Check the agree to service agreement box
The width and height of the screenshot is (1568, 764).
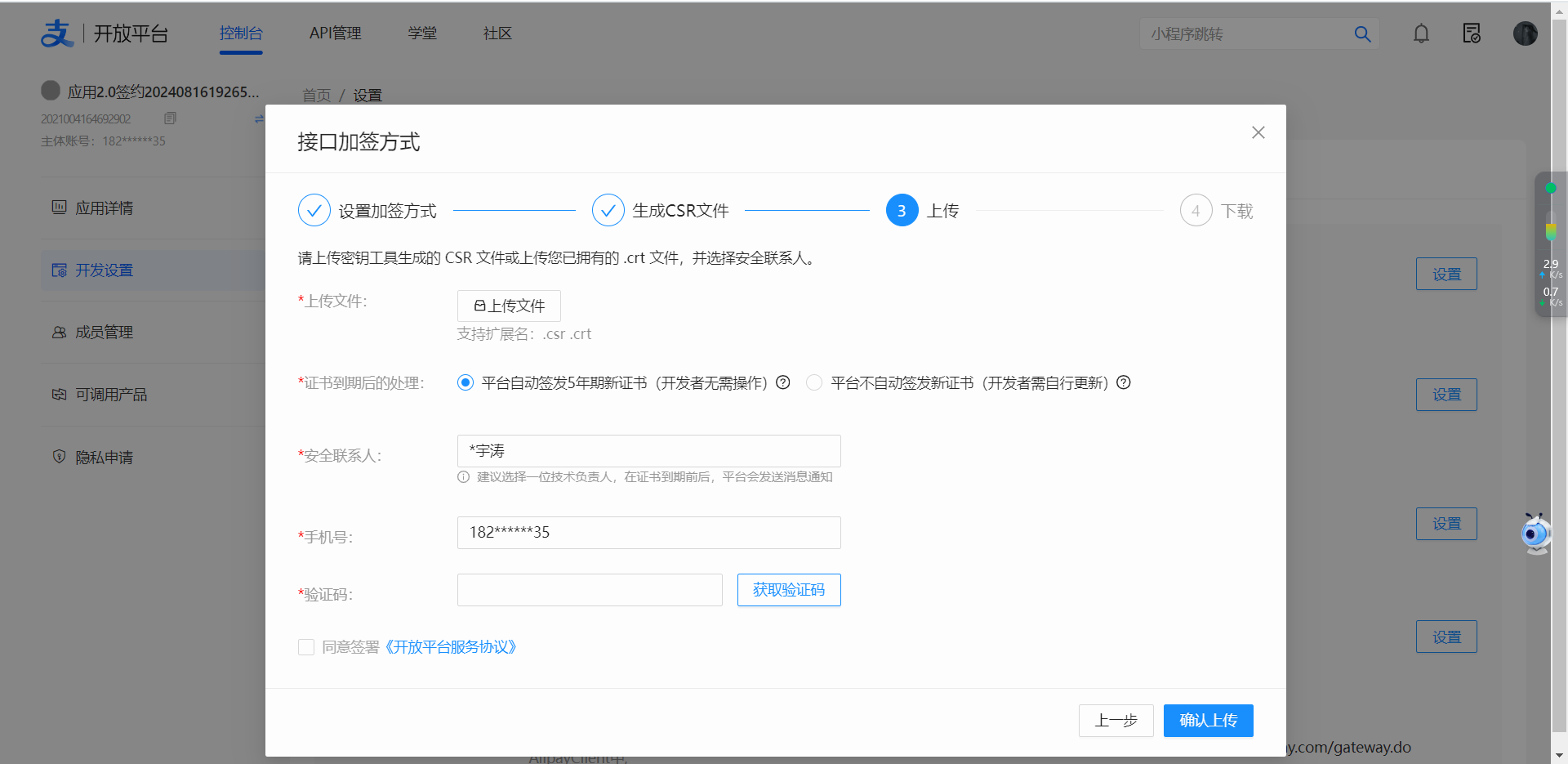306,647
